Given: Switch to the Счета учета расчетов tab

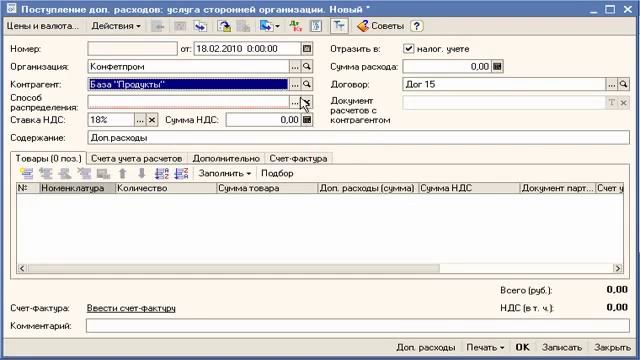Looking at the screenshot, I should coord(136,158).
